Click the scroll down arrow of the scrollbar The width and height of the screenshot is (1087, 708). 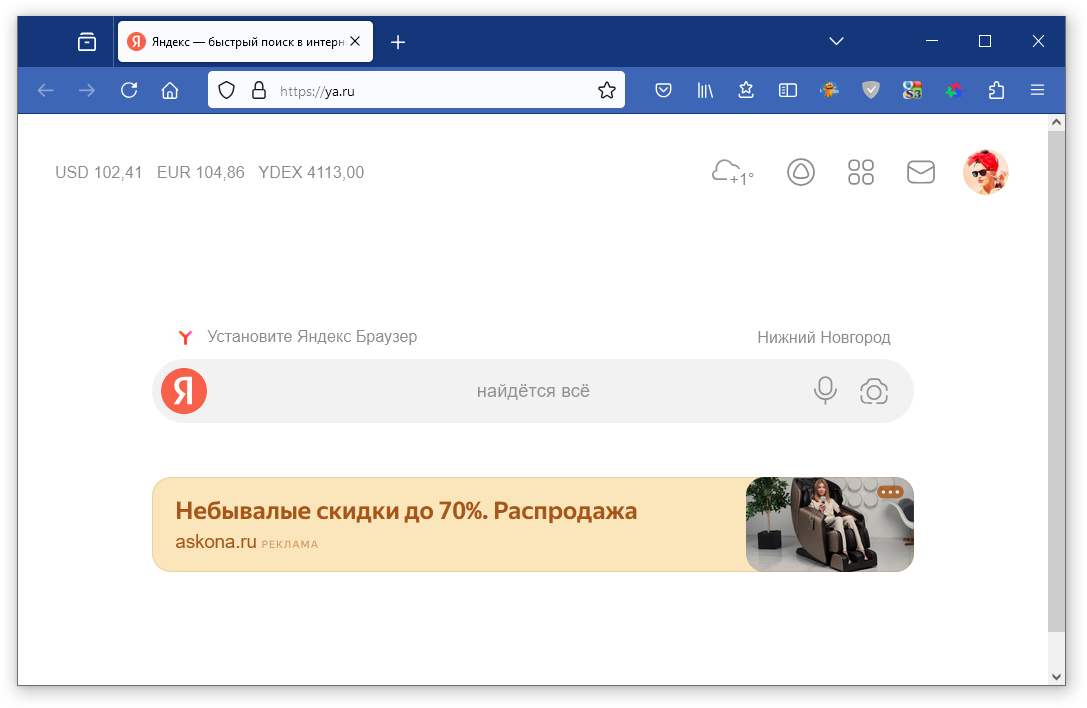click(1056, 677)
